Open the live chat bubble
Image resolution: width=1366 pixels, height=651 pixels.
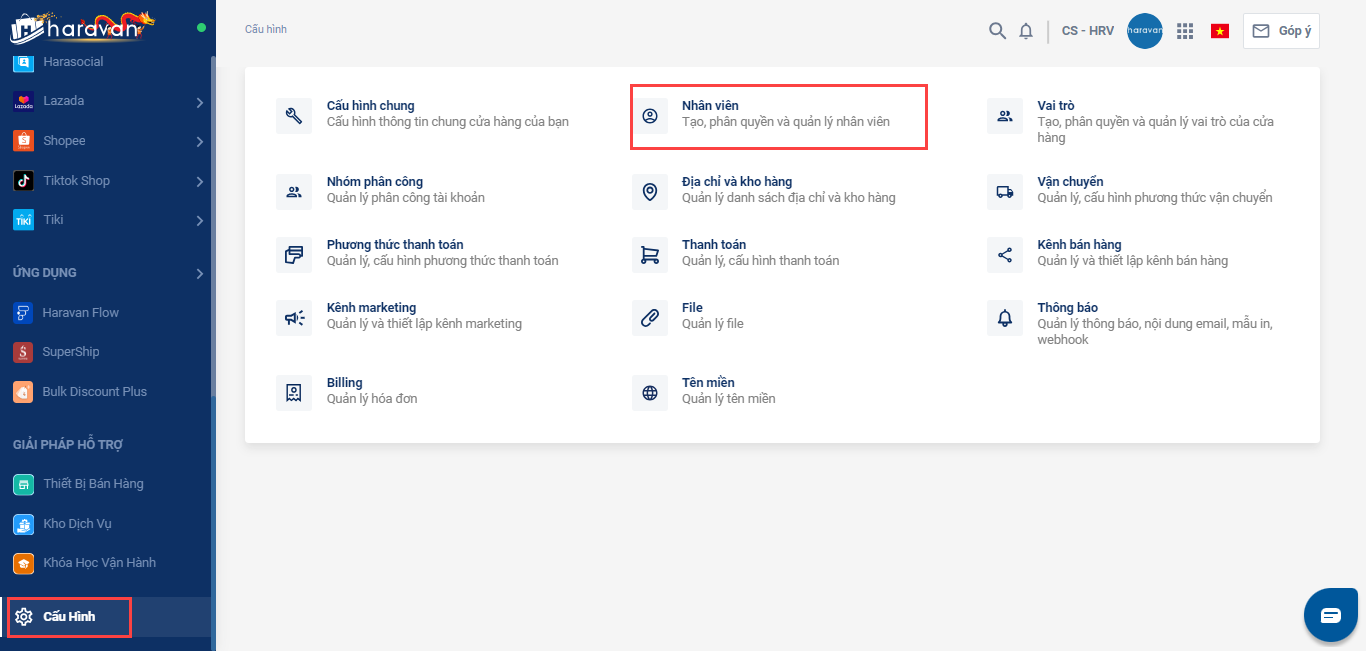pyautogui.click(x=1330, y=615)
